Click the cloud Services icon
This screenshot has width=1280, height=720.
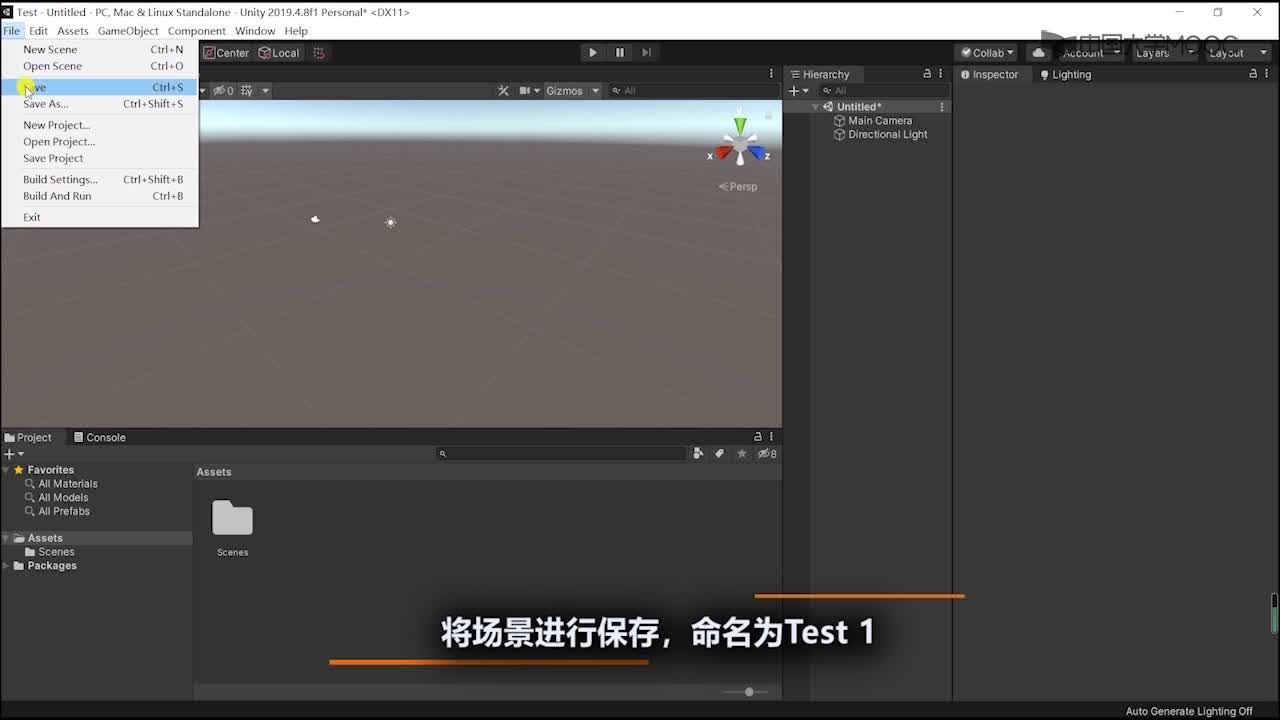coord(1038,53)
